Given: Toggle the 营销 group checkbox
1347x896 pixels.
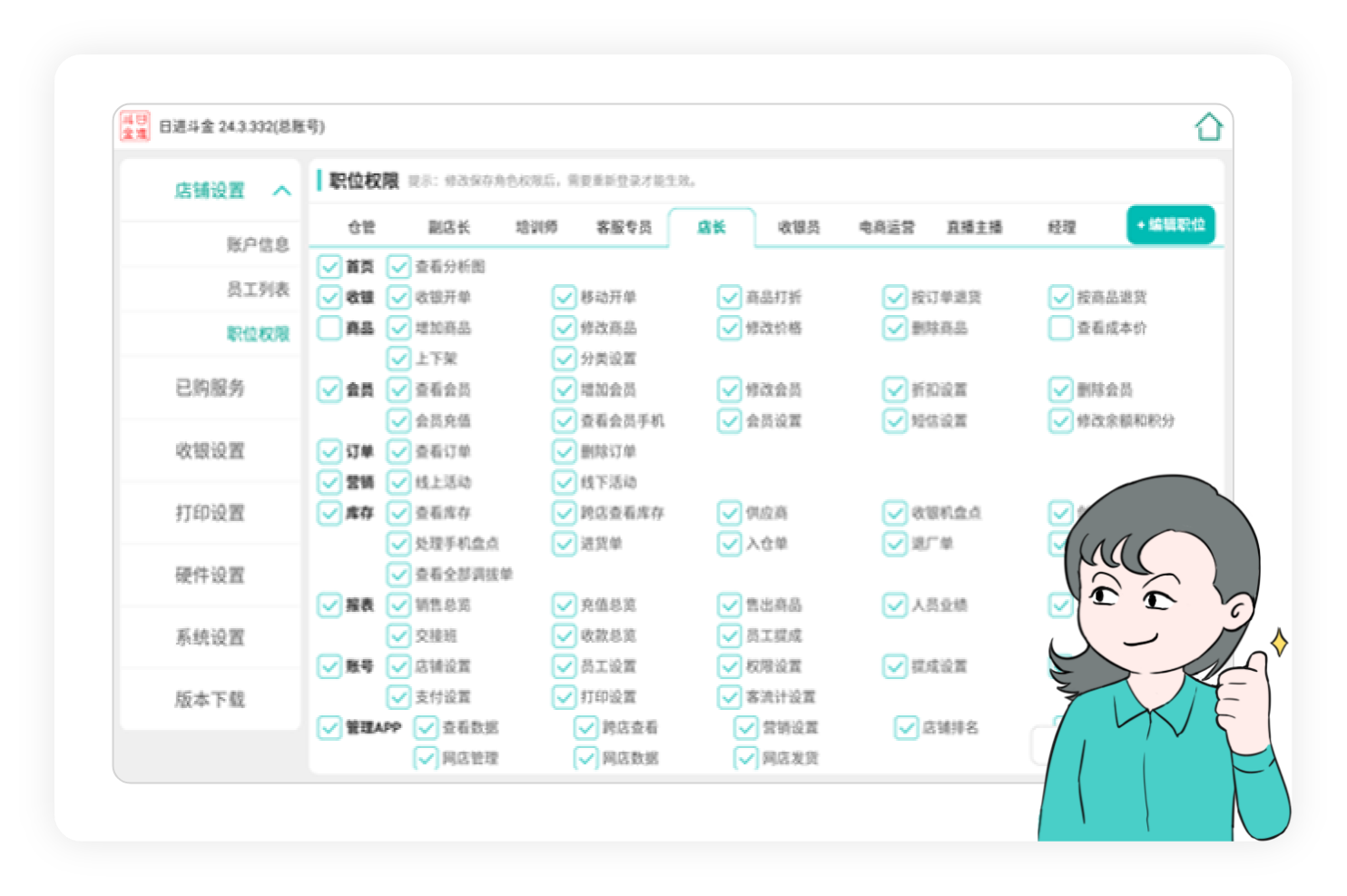Looking at the screenshot, I should [x=329, y=483].
